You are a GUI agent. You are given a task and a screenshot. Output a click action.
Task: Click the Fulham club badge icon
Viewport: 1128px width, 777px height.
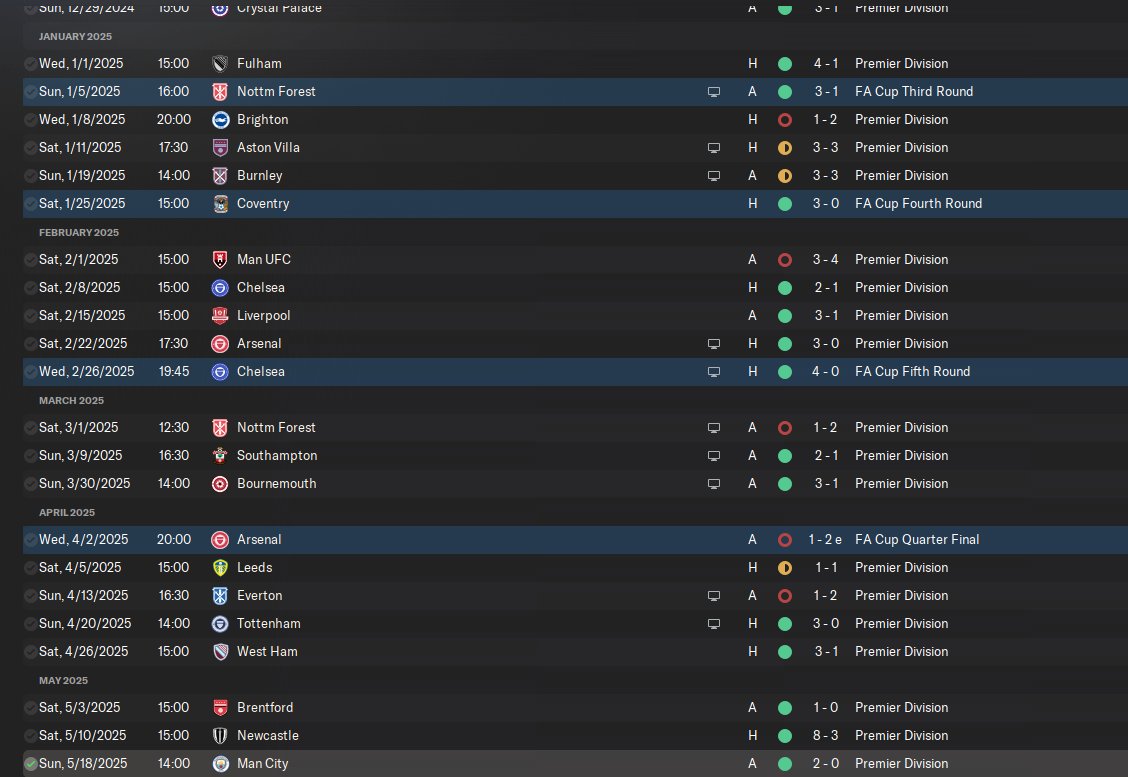point(220,63)
